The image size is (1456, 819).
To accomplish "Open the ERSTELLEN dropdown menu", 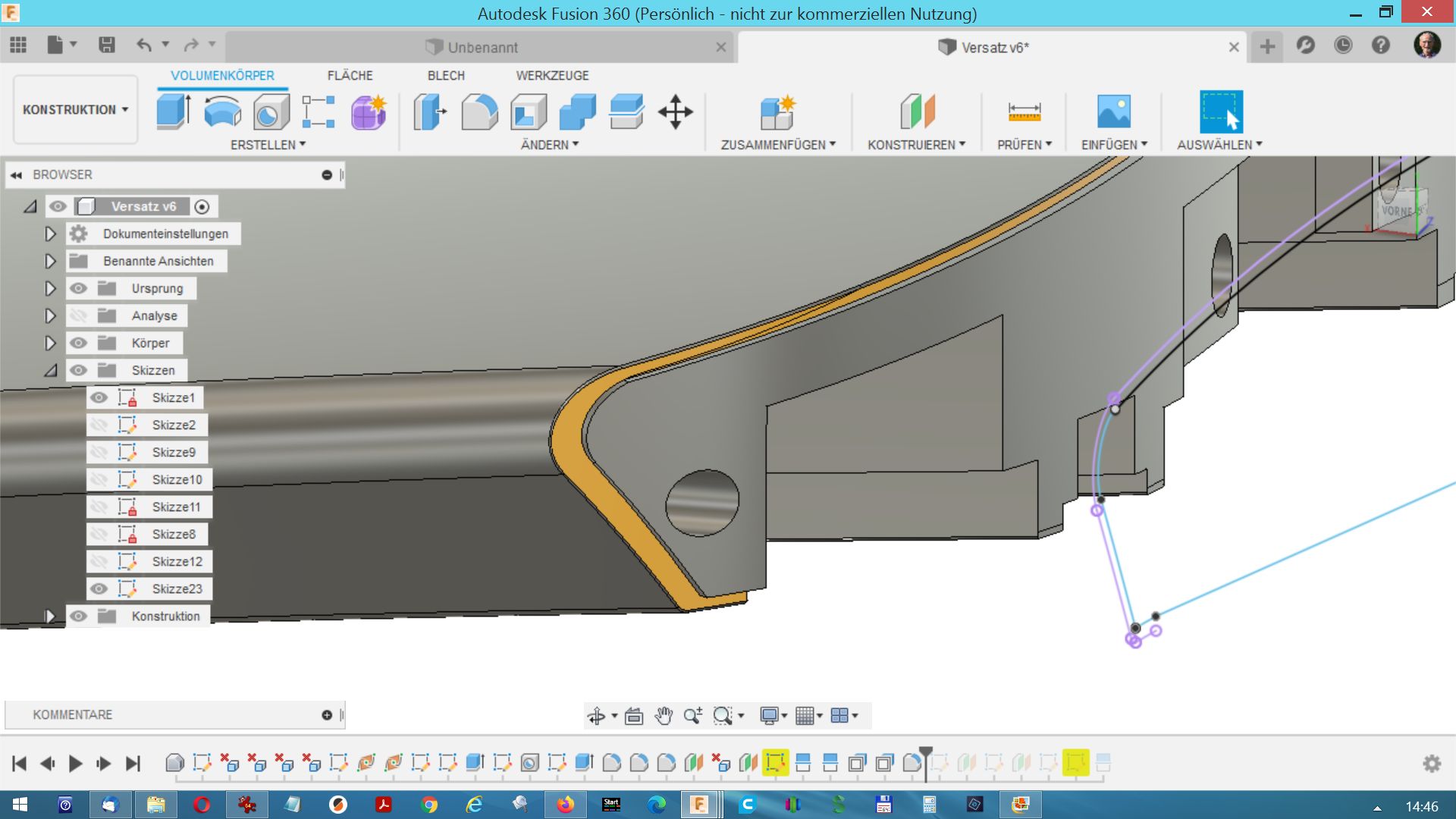I will point(268,145).
